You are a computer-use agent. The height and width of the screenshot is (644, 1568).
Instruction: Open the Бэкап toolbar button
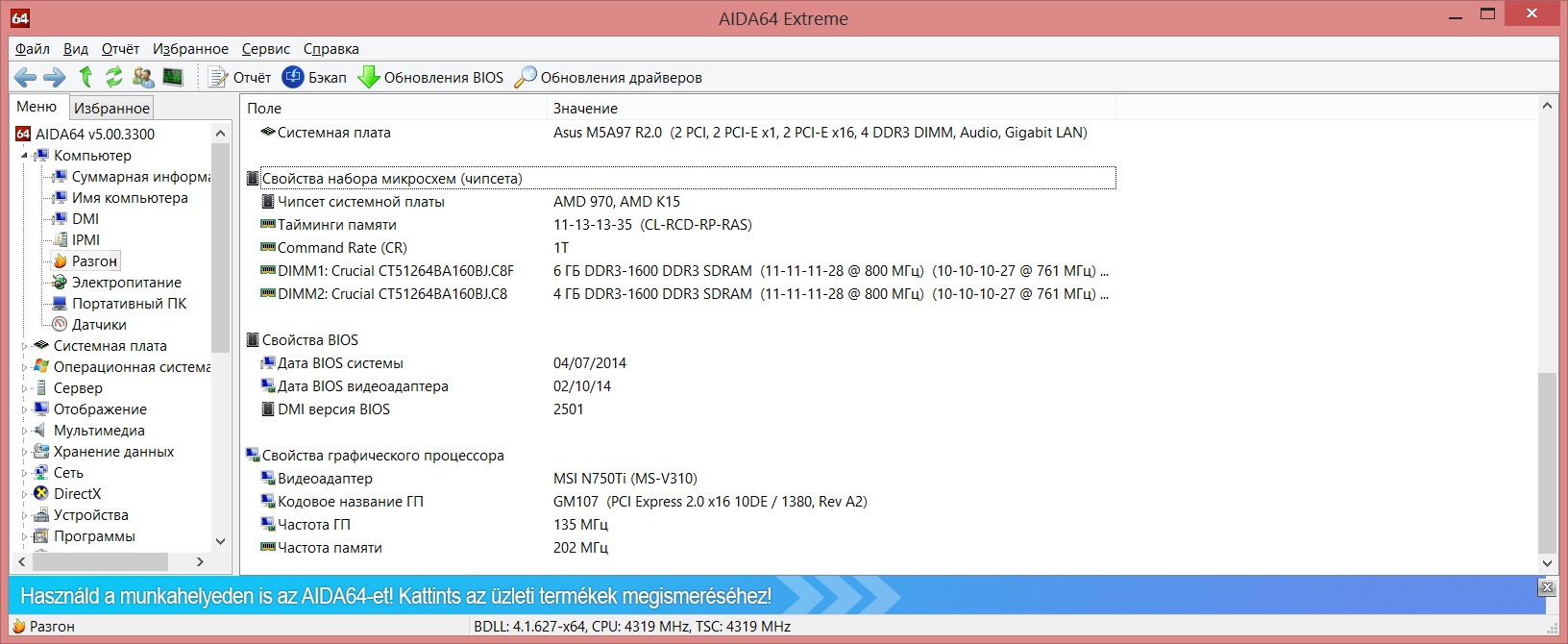pos(314,77)
